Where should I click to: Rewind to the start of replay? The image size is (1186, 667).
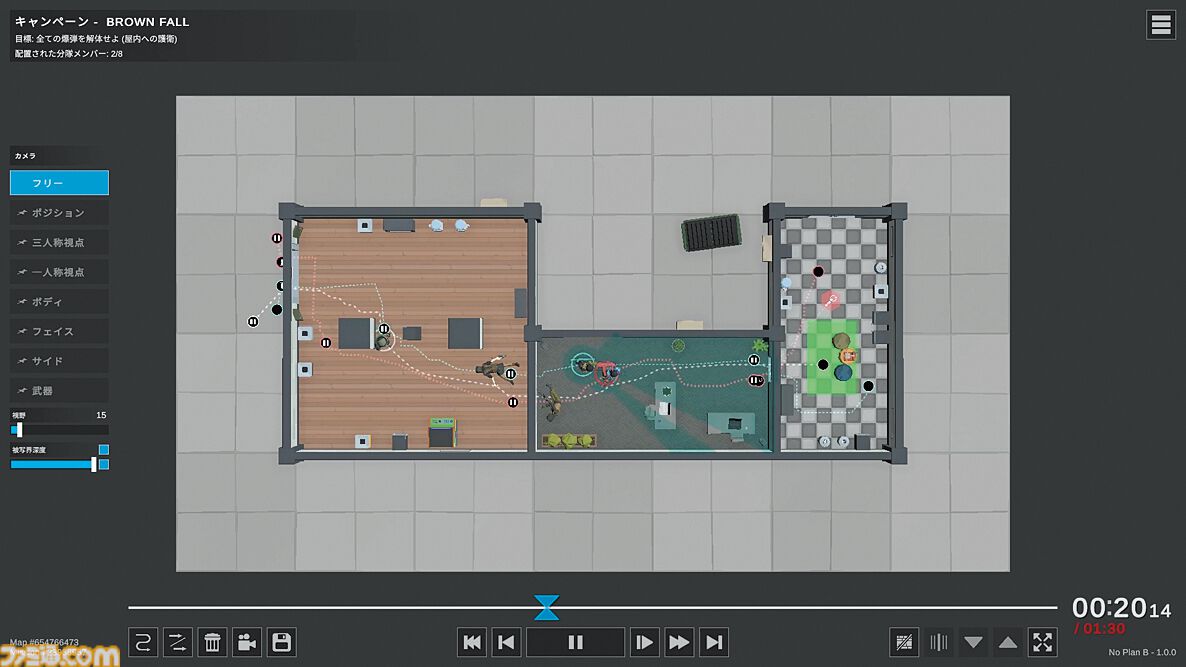[x=472, y=642]
